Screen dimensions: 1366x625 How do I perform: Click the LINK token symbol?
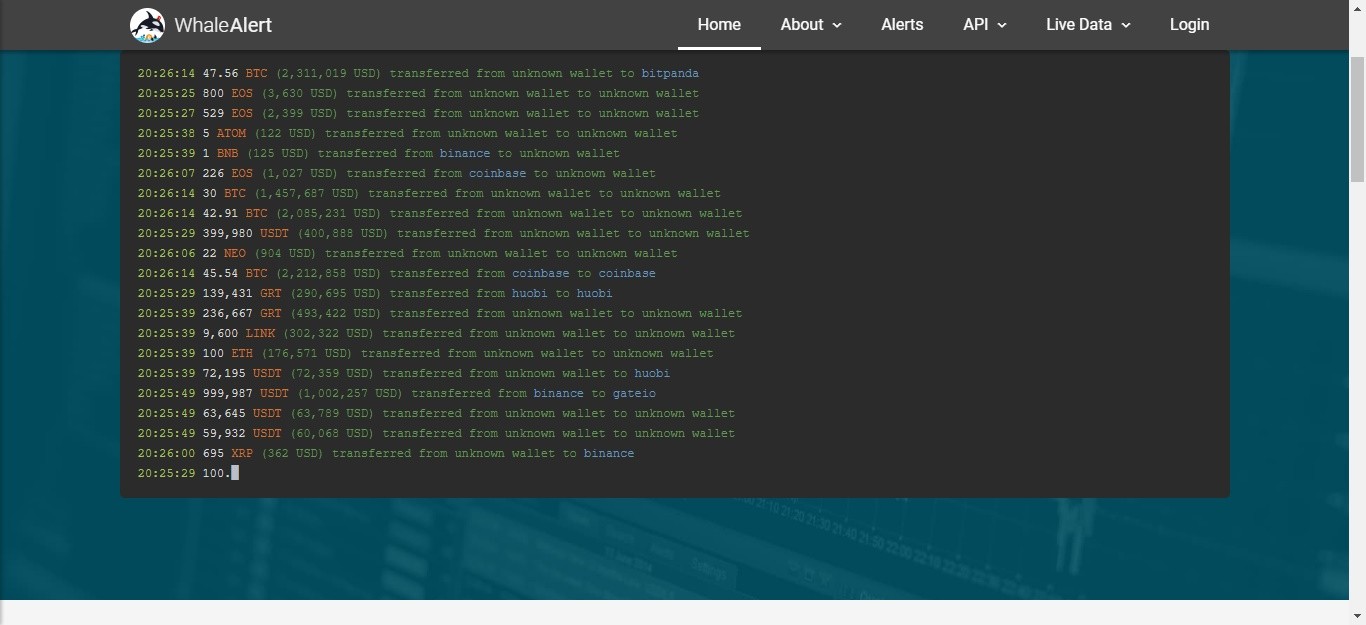click(x=260, y=333)
